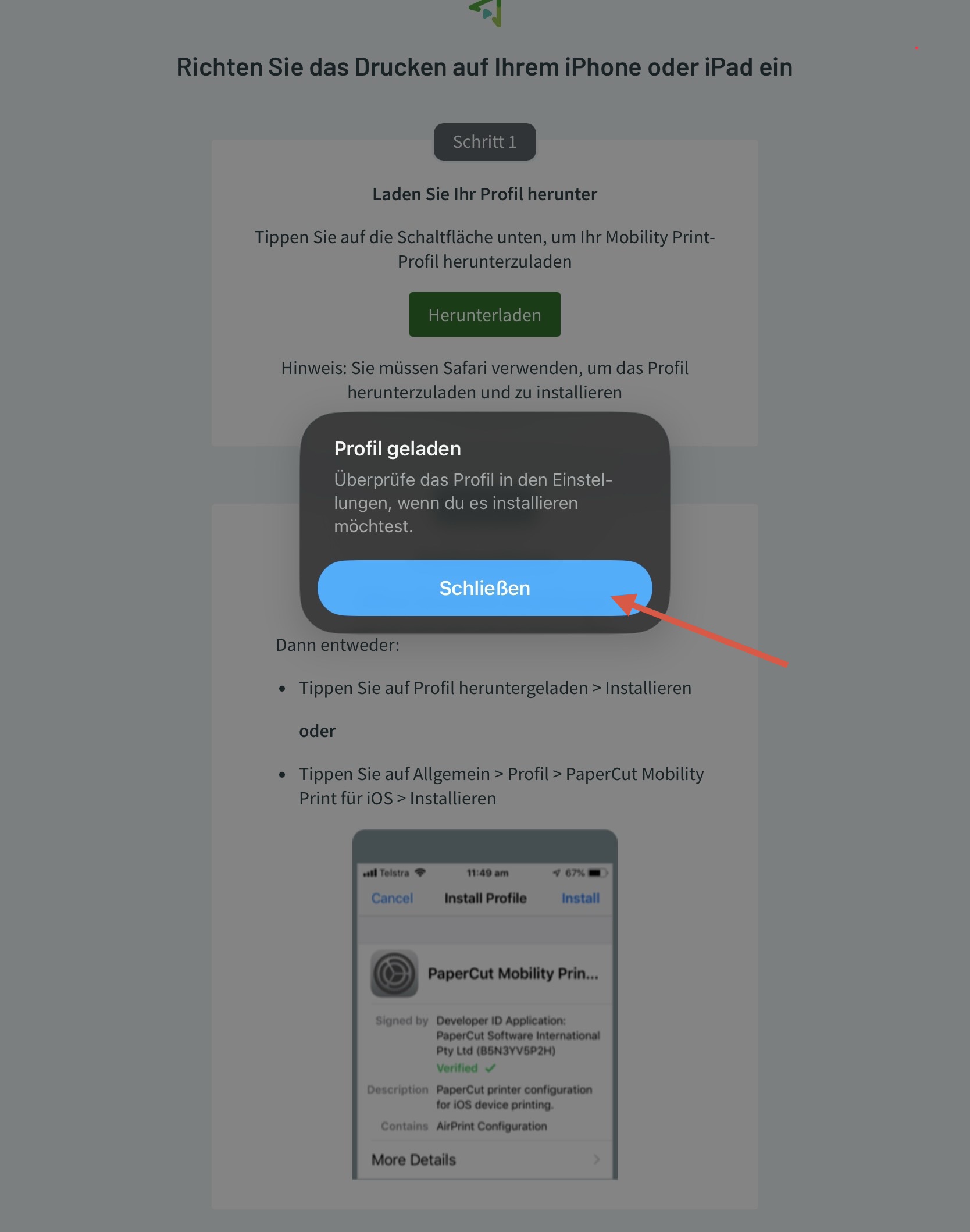Tap the Wi-Fi icon in phone screenshot
970x1232 pixels.
[x=420, y=873]
